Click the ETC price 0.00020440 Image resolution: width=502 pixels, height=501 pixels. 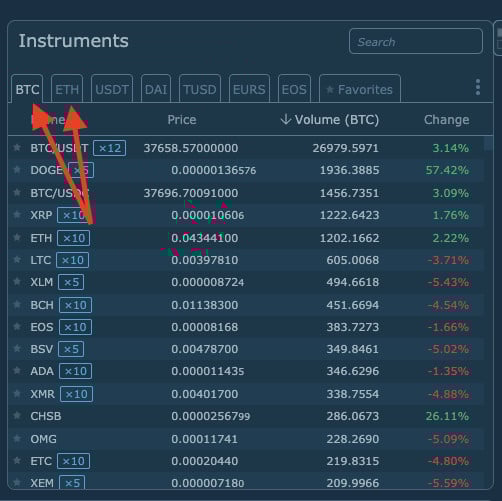(x=205, y=461)
